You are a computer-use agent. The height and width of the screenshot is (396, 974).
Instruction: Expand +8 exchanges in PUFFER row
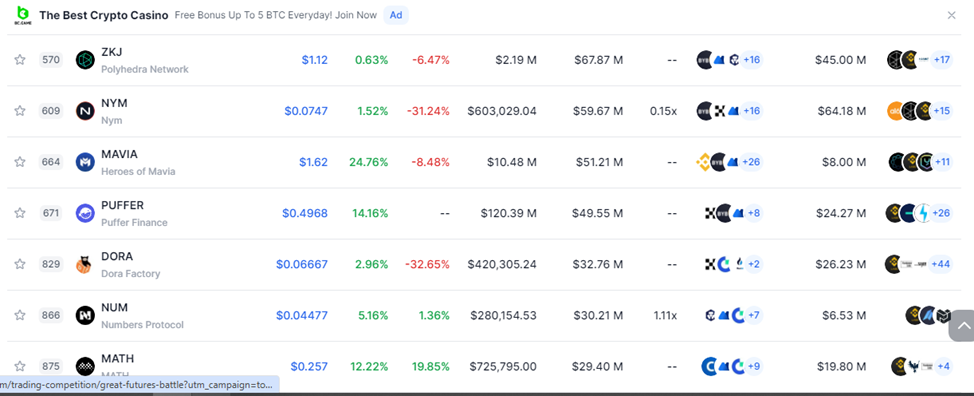point(754,213)
